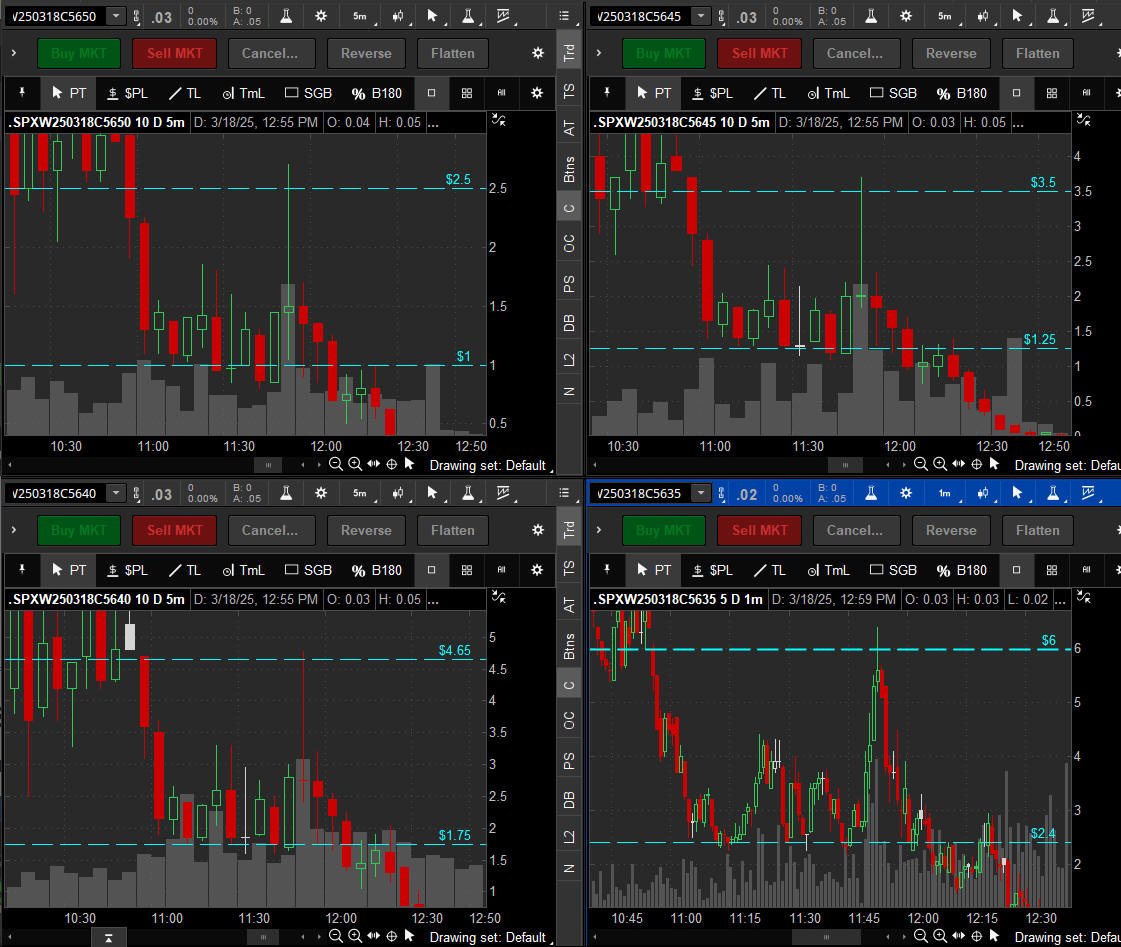This screenshot has height=947, width=1121.
Task: Expand the symbol dropdown for C5645
Action: (x=701, y=16)
